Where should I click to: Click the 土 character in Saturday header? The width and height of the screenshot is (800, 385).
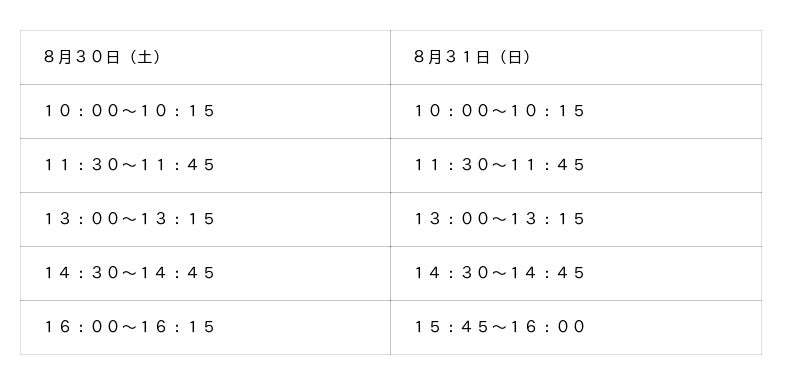point(145,57)
